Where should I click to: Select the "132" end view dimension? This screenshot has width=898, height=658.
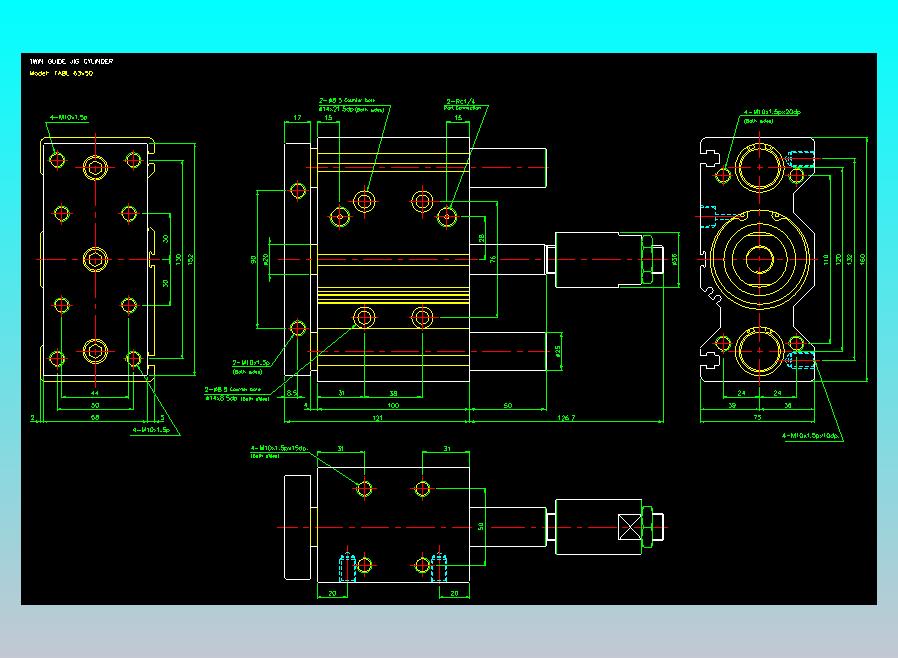pos(850,259)
